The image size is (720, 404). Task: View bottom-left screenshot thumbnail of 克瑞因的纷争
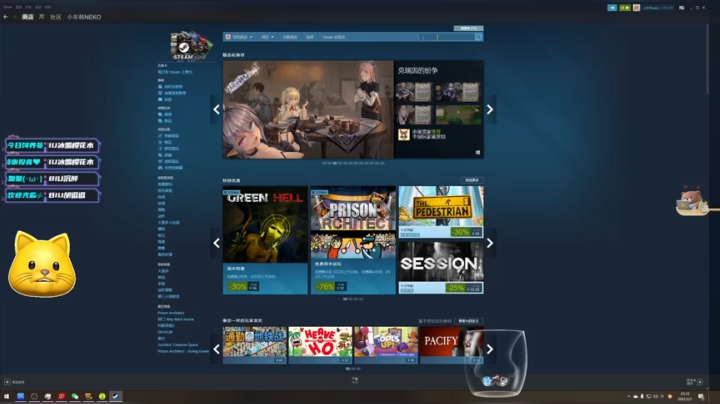pos(415,115)
